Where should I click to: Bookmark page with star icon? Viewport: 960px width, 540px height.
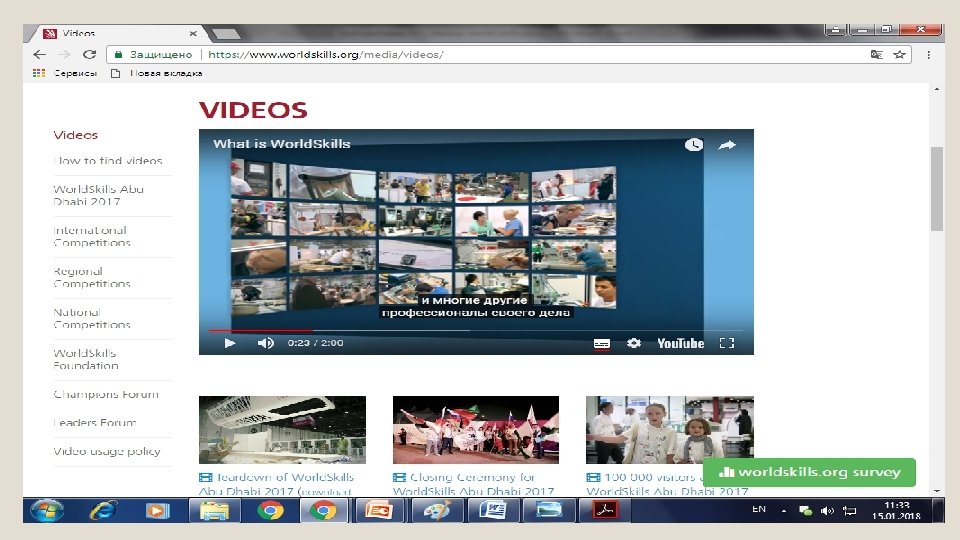pos(899,54)
